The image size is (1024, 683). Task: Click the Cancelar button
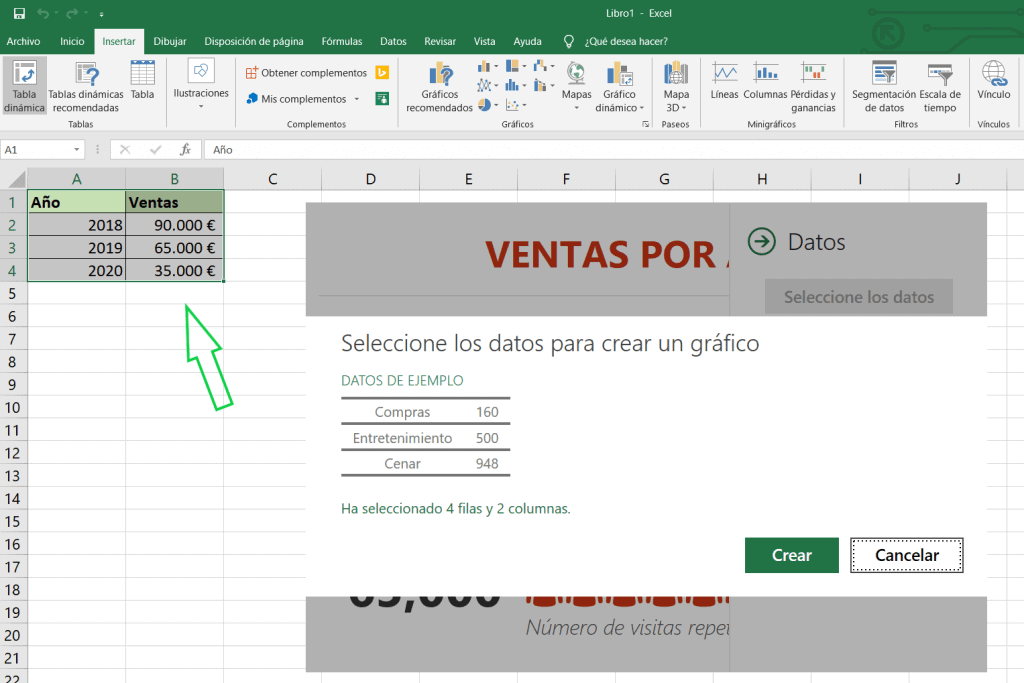pyautogui.click(x=906, y=555)
